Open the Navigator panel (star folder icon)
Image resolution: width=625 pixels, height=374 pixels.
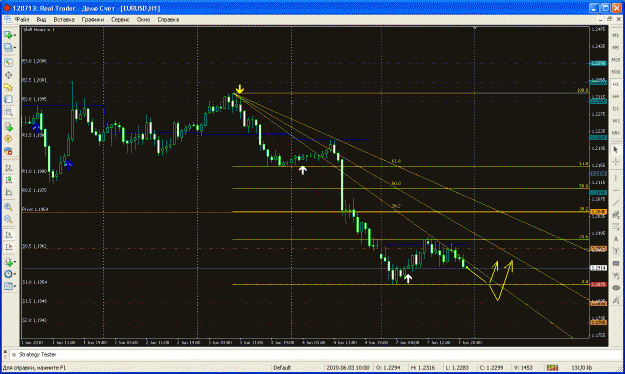[x=8, y=87]
